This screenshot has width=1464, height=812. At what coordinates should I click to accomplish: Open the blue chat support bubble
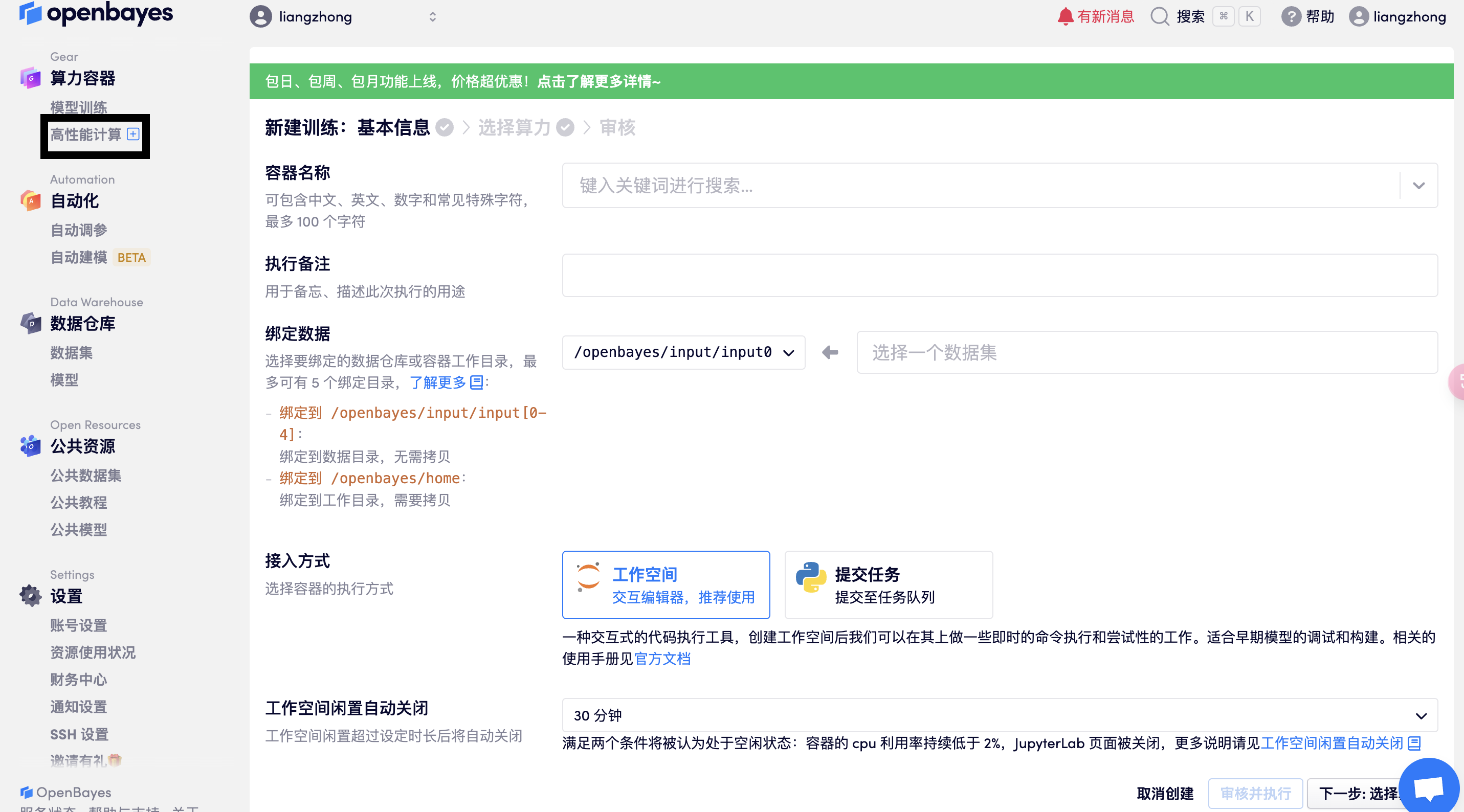1428,787
